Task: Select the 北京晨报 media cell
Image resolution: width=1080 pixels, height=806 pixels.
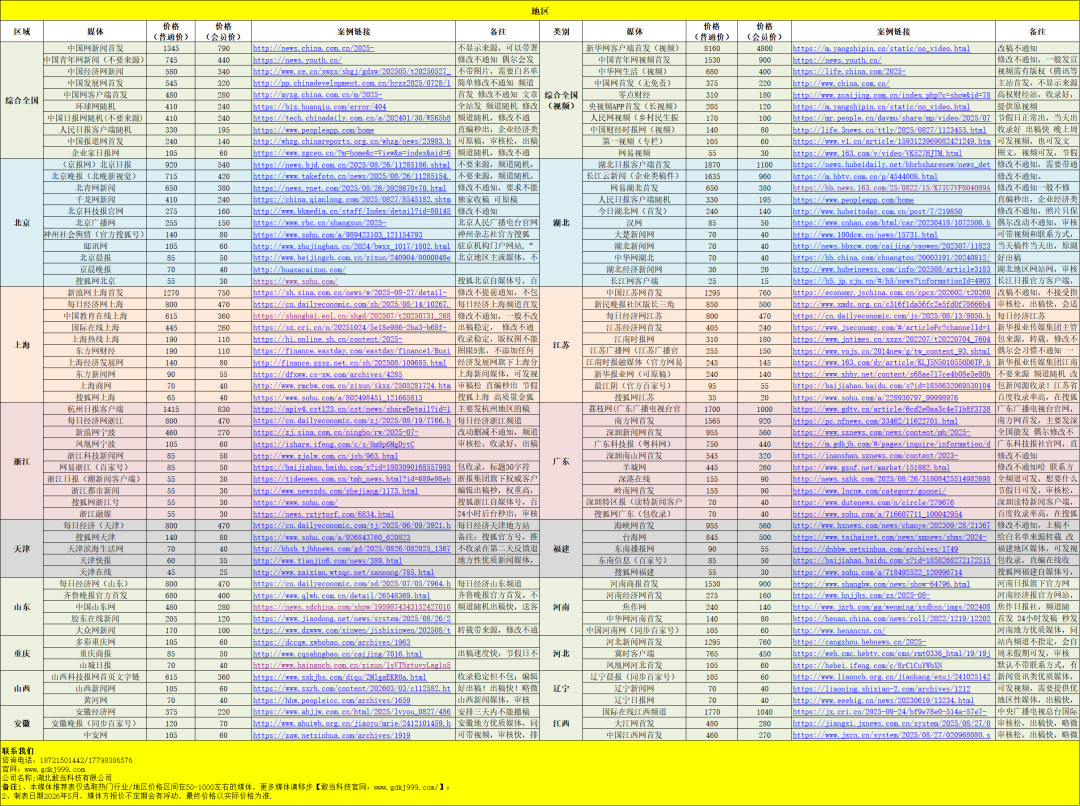Action: coord(96,258)
